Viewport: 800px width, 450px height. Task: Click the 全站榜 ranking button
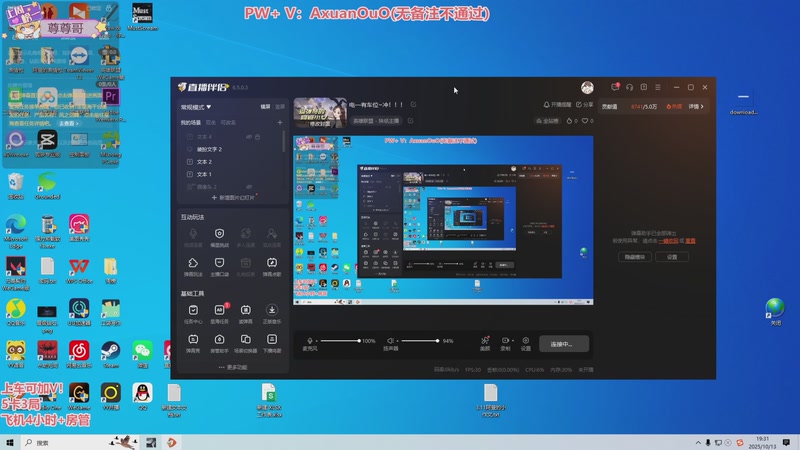(545, 121)
